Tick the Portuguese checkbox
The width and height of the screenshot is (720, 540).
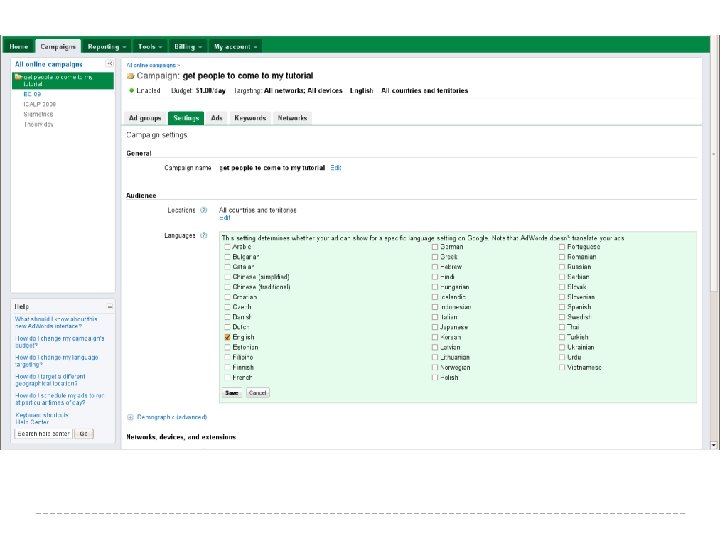562,247
